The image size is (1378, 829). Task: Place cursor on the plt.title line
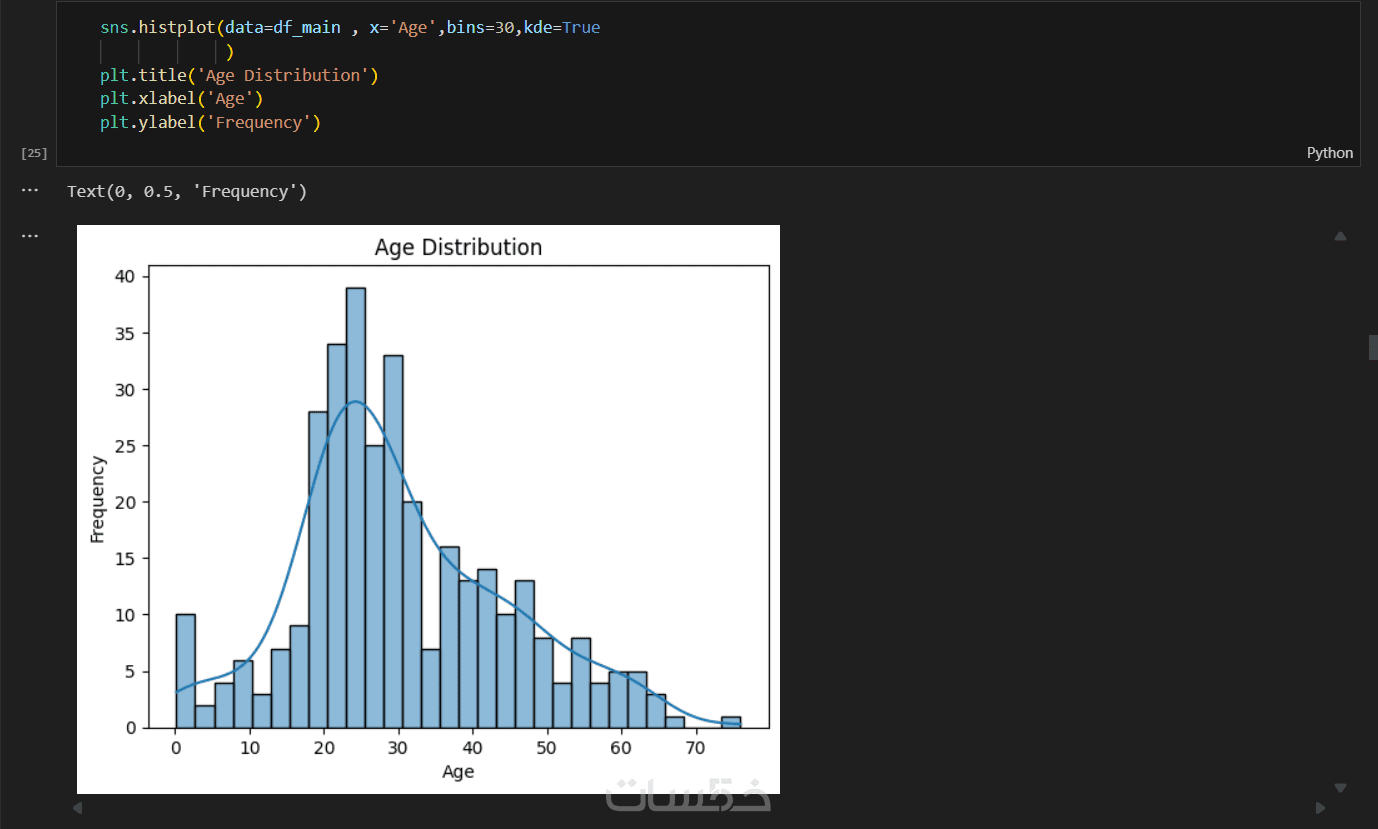tap(238, 75)
